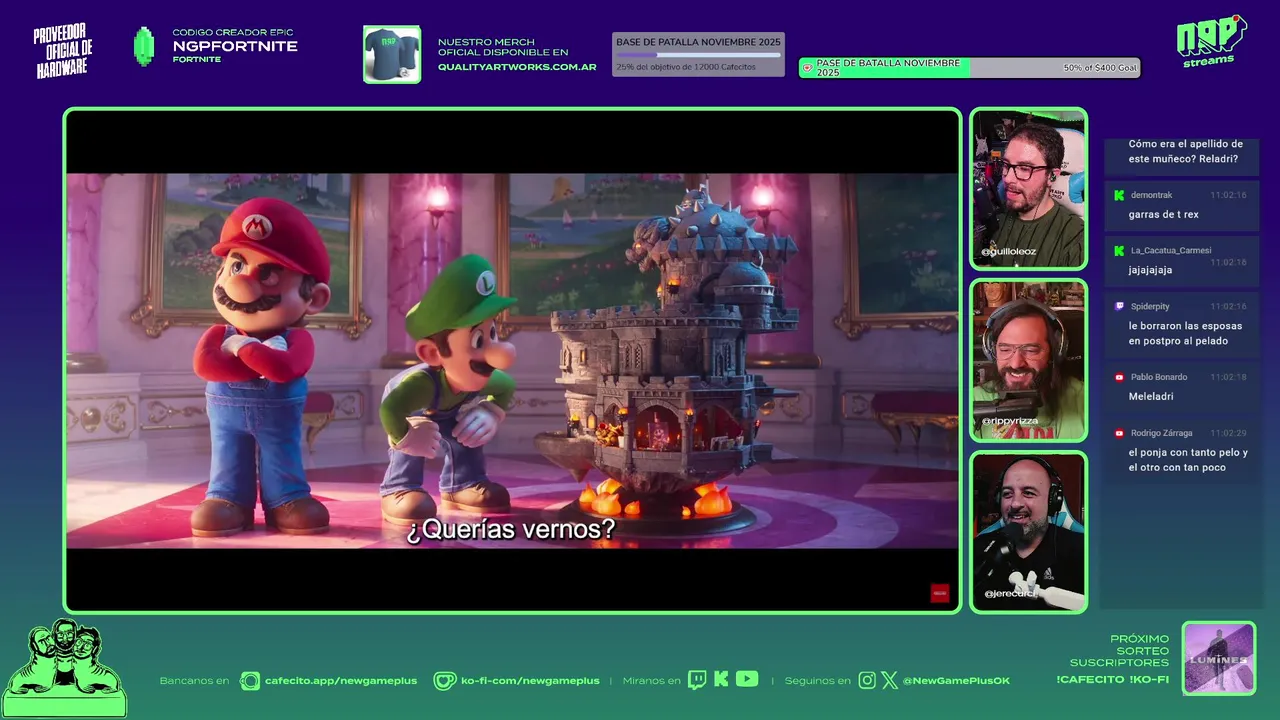Click the @guilloleoz webcam feed

(1028, 189)
